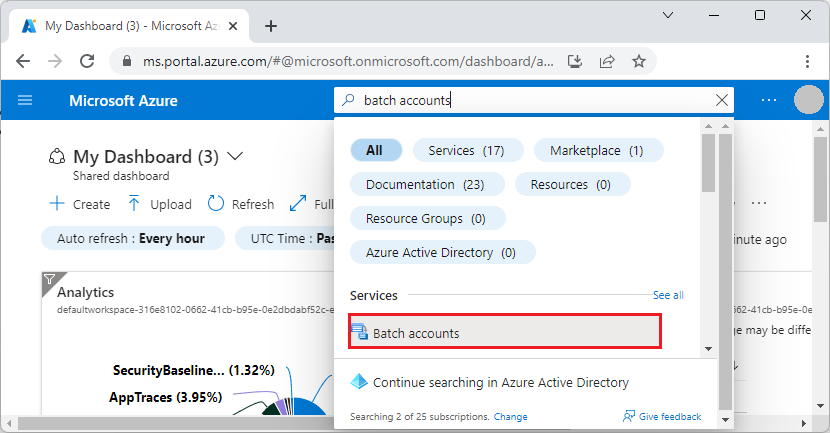This screenshot has height=433, width=830.
Task: Click the See all services link
Action: pyautogui.click(x=668, y=296)
